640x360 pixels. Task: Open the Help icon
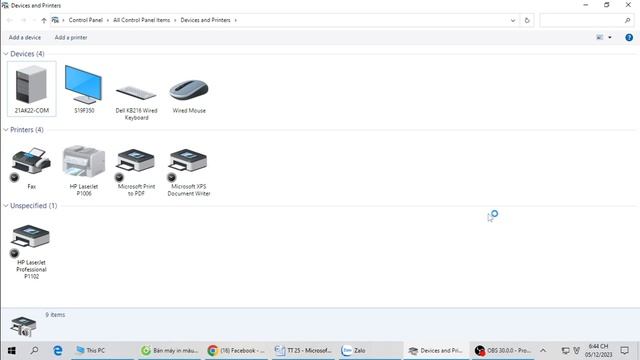click(x=629, y=38)
